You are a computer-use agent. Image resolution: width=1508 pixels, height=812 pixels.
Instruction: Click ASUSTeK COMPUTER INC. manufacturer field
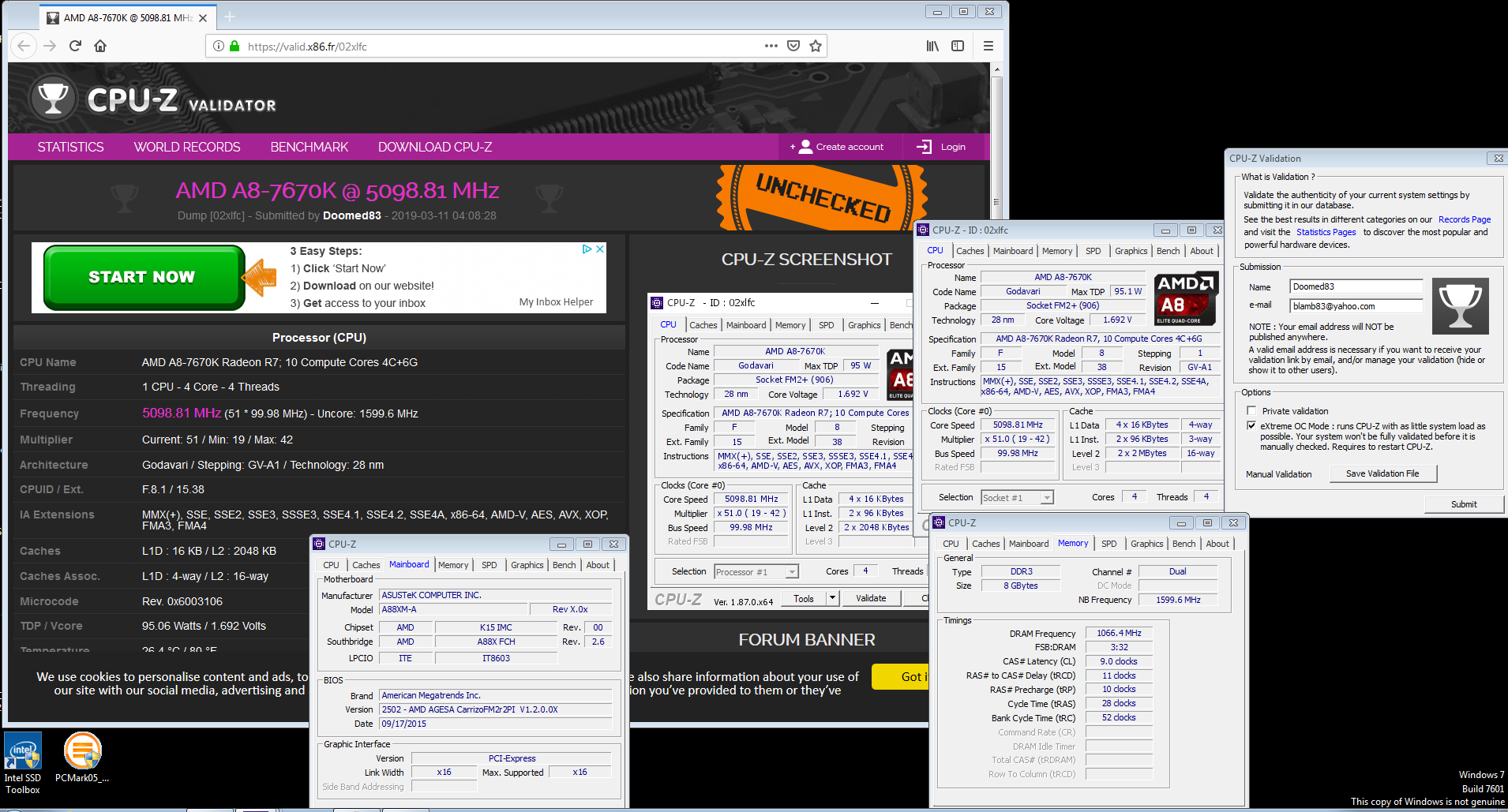pos(495,595)
